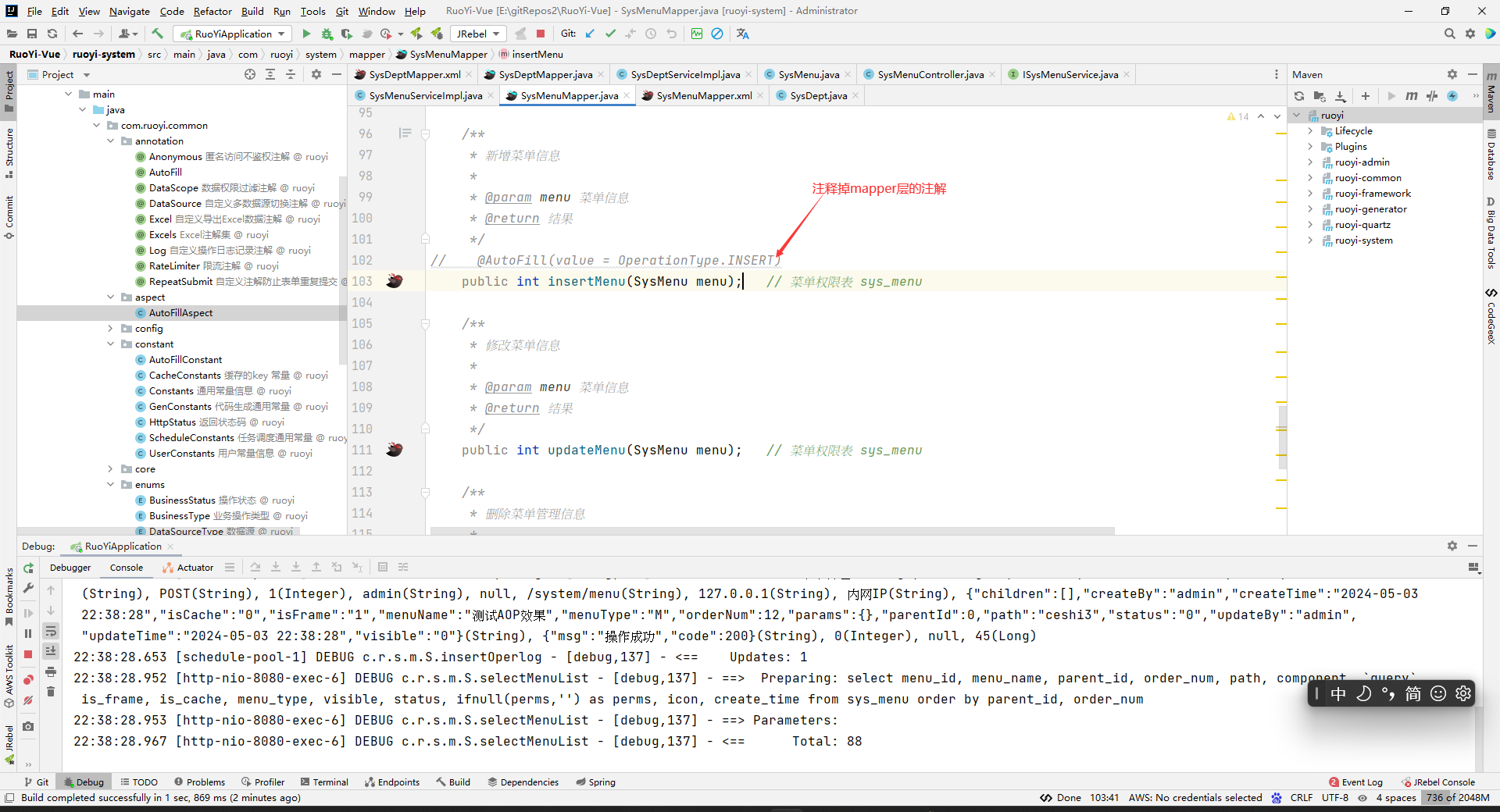Image resolution: width=1500 pixels, height=812 pixels.
Task: Click Maven Download Sources icon
Action: pyautogui.click(x=1341, y=96)
